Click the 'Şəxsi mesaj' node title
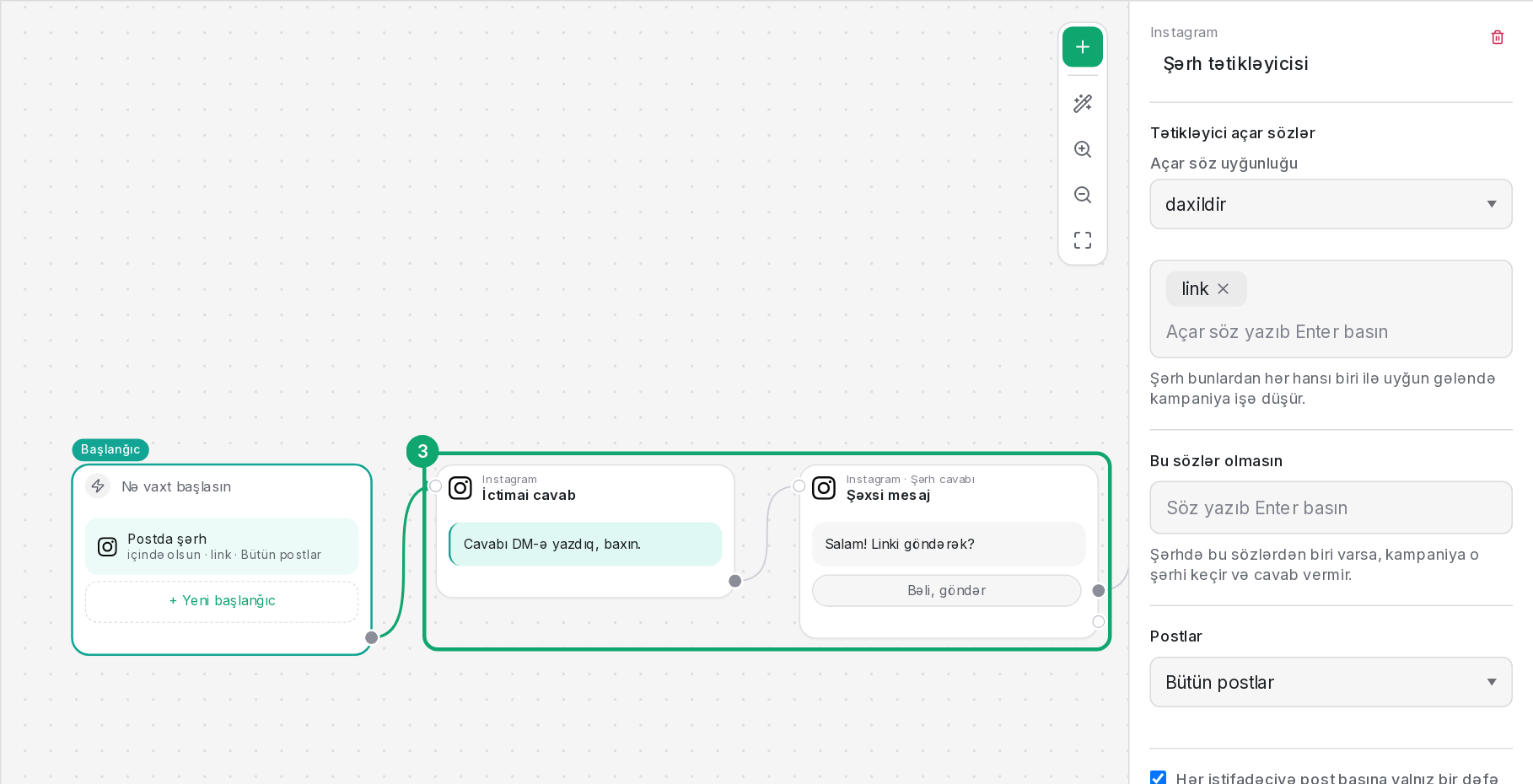Image resolution: width=1533 pixels, height=784 pixels. click(888, 496)
